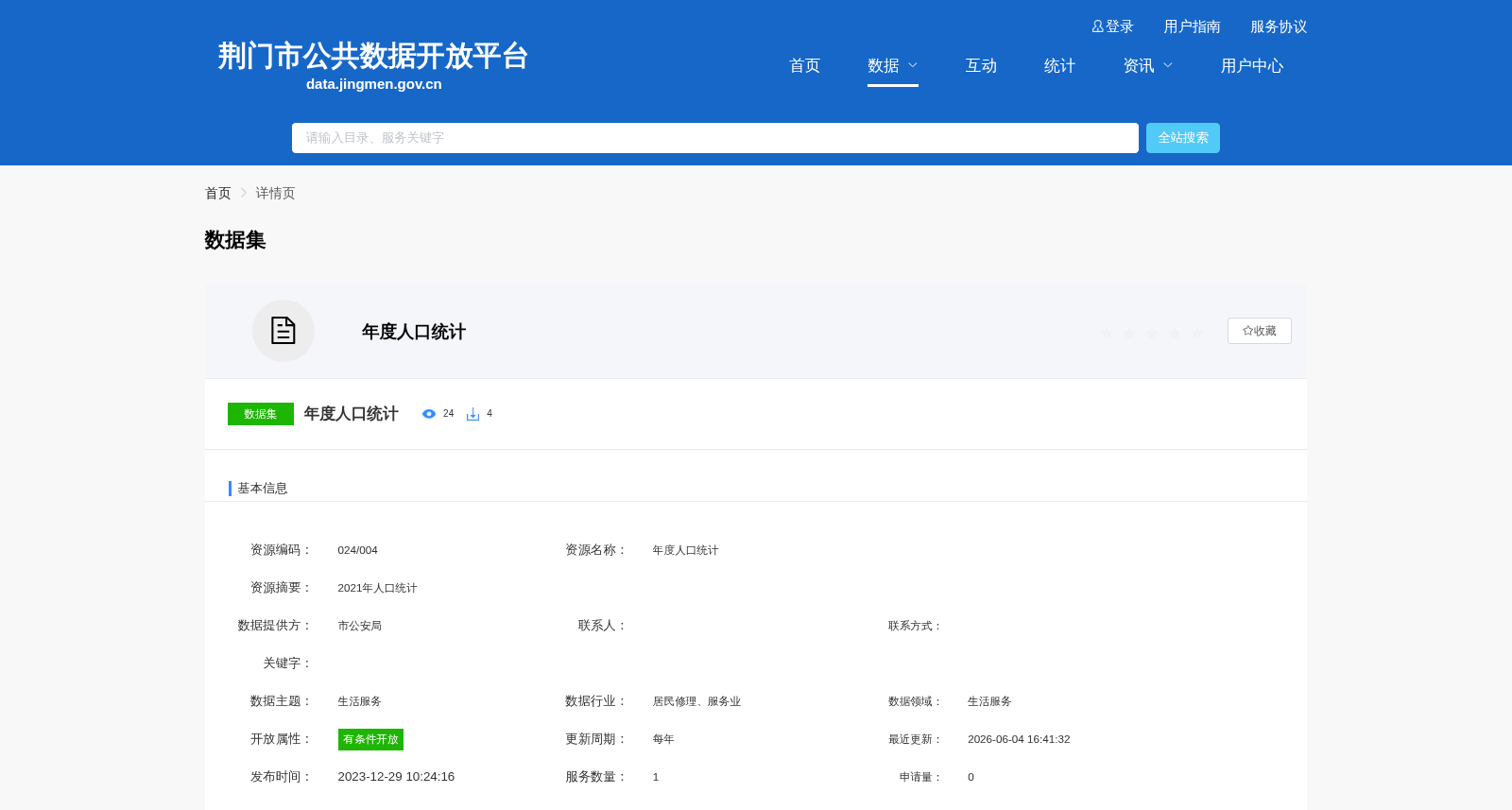Click the site title 荆门市公共数据开放平台
The image size is (1512, 810).
coord(373,56)
